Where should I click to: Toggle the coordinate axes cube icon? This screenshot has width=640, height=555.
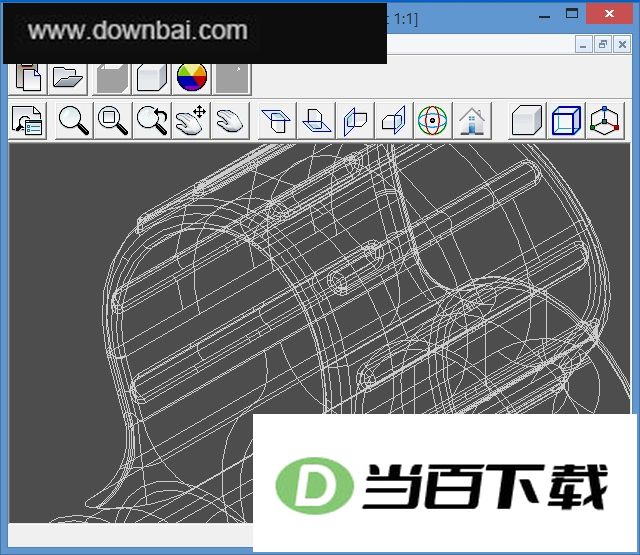click(605, 121)
